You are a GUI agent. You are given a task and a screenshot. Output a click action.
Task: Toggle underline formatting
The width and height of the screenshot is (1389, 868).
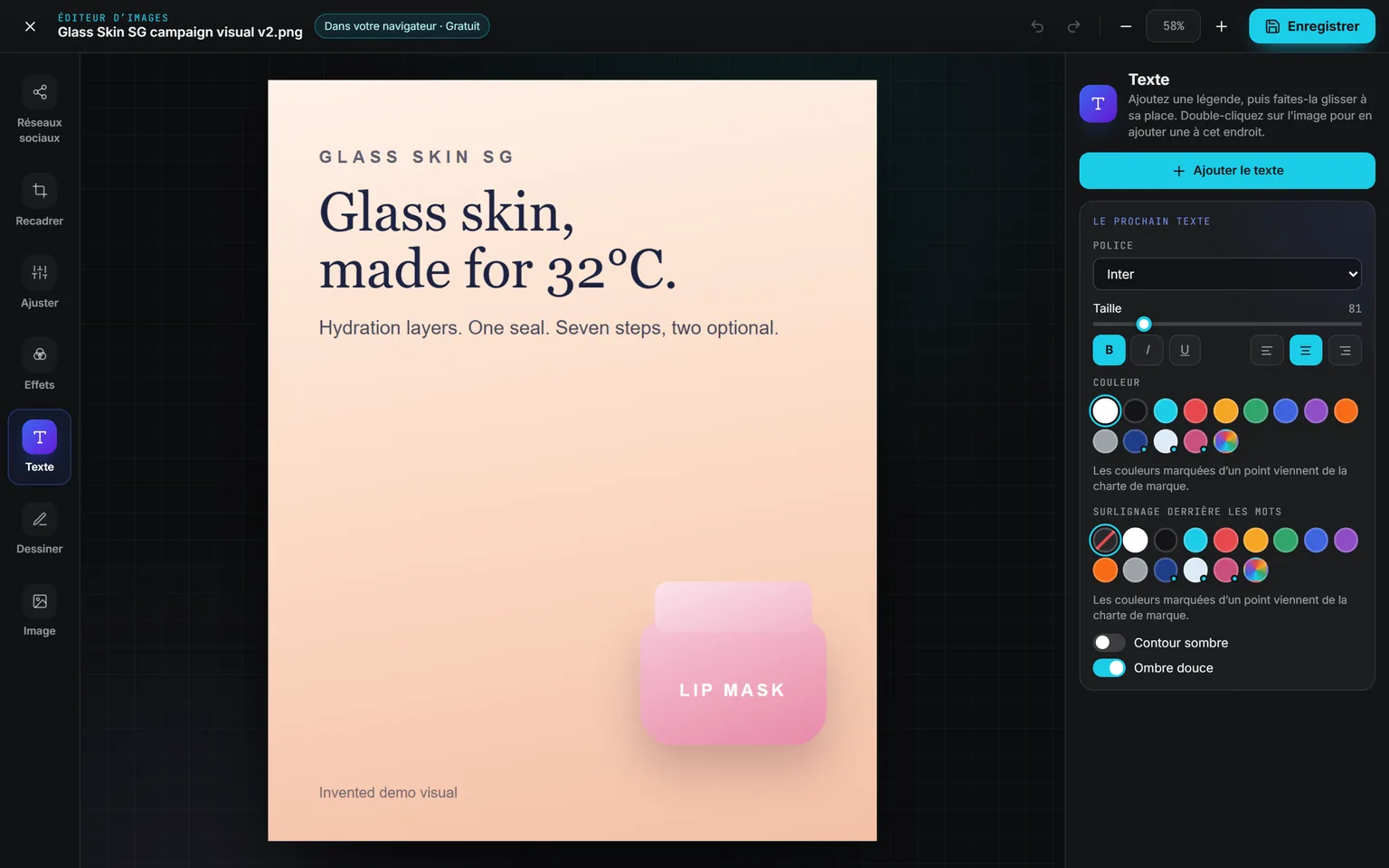1185,350
